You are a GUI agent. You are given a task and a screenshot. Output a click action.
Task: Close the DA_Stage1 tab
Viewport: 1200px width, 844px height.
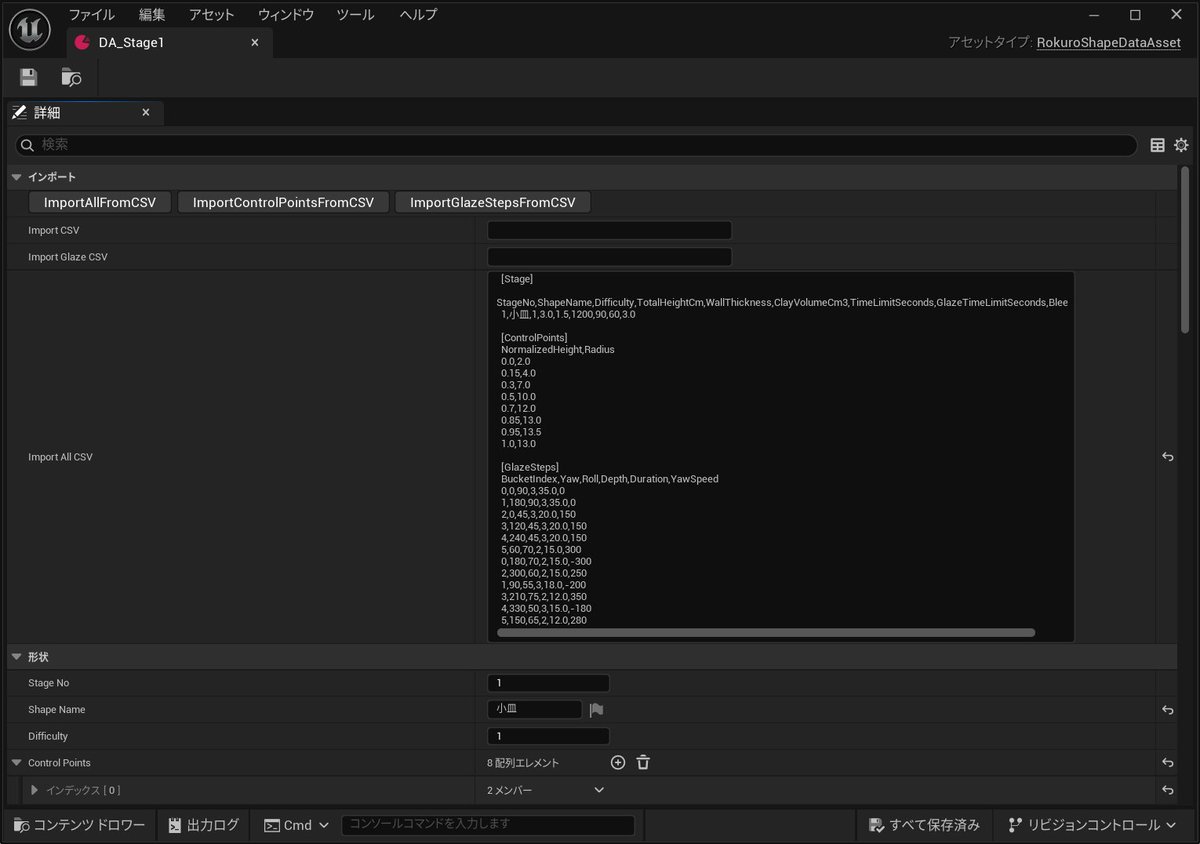click(x=255, y=43)
